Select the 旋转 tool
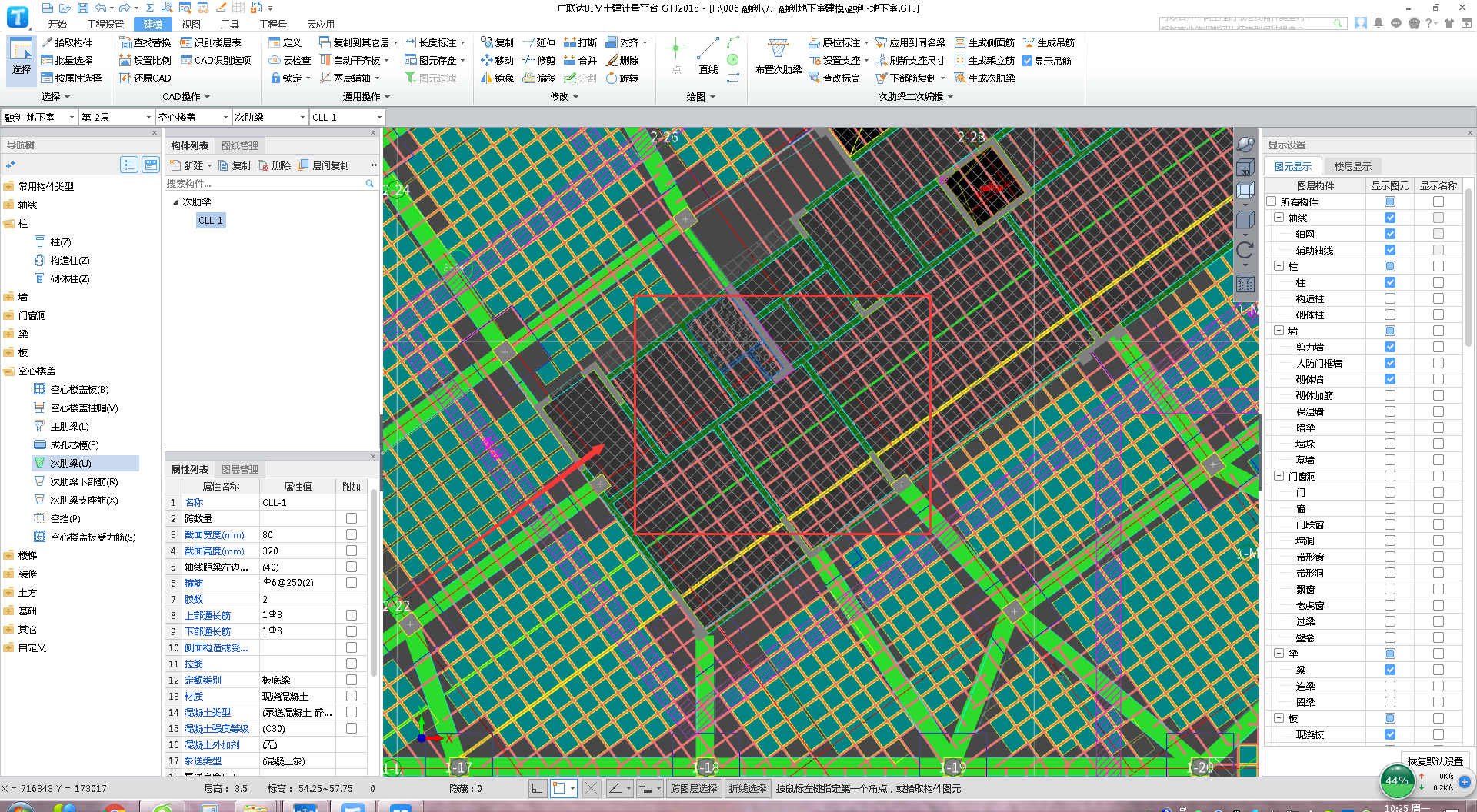The height and width of the screenshot is (812, 1477). [622, 78]
